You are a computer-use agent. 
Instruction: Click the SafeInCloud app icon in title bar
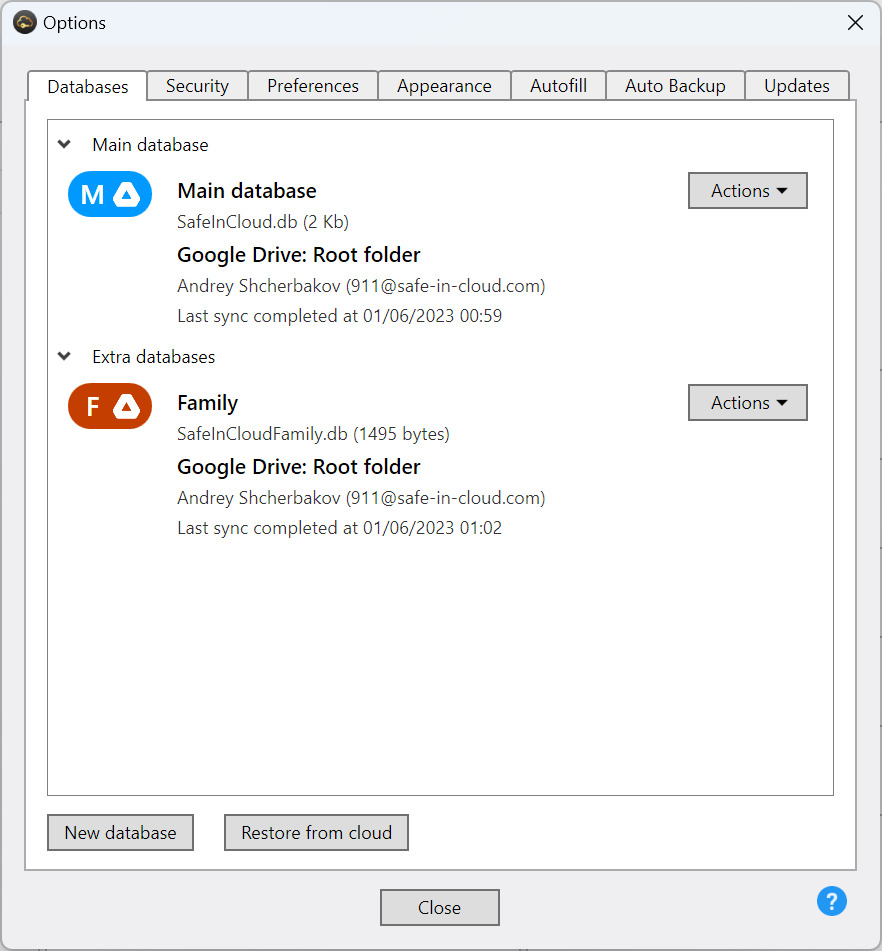(x=25, y=22)
